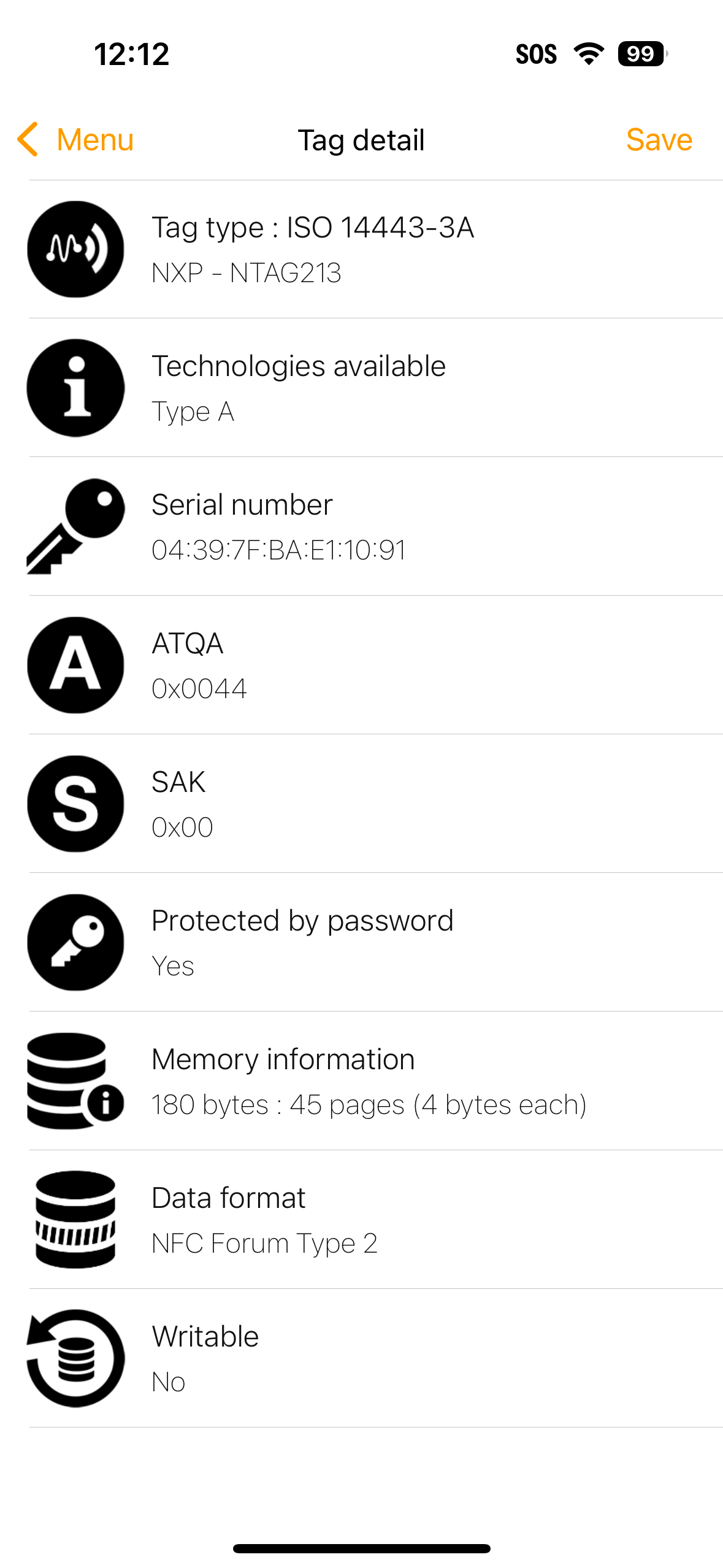Go back with the orange chevron
This screenshot has height=1568, width=723.
(28, 139)
